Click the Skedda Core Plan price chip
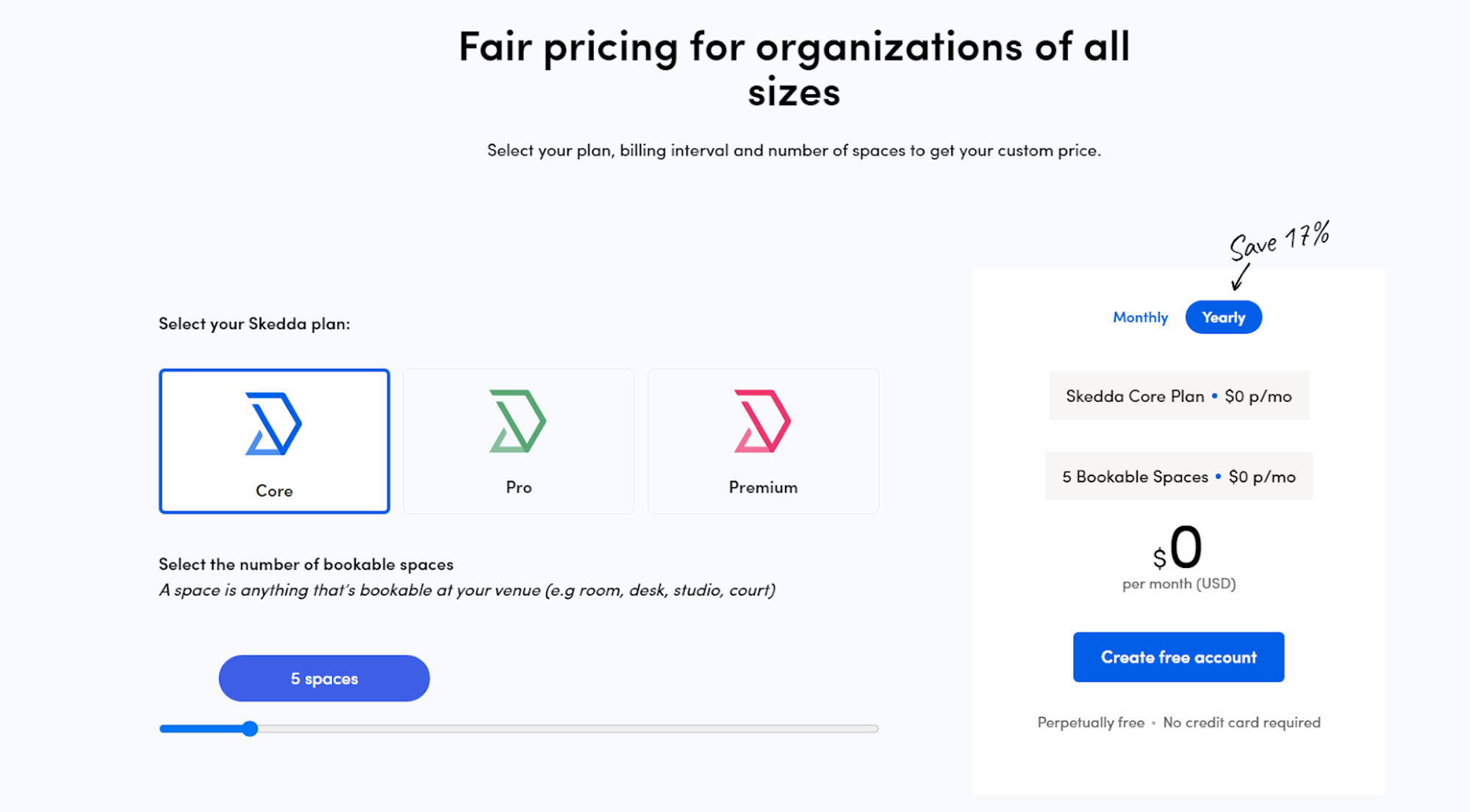Image resolution: width=1470 pixels, height=812 pixels. (1178, 395)
